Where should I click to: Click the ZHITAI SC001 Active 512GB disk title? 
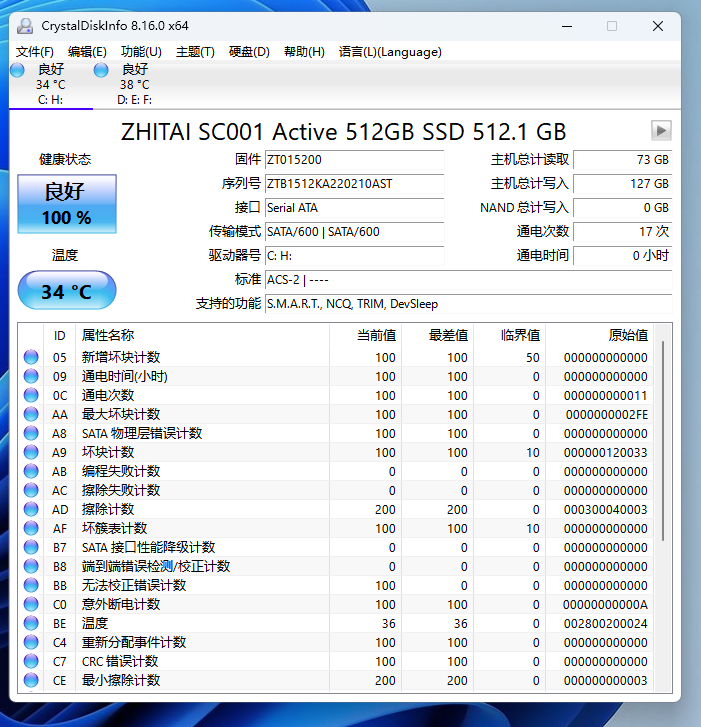[344, 132]
